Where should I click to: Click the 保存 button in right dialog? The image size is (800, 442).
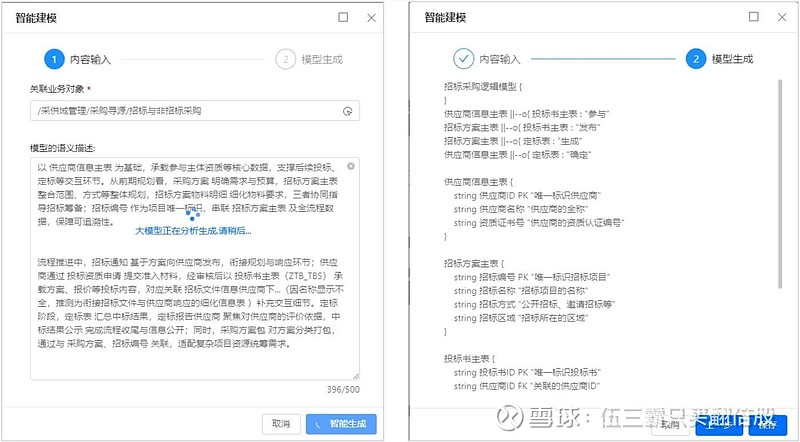pos(768,424)
